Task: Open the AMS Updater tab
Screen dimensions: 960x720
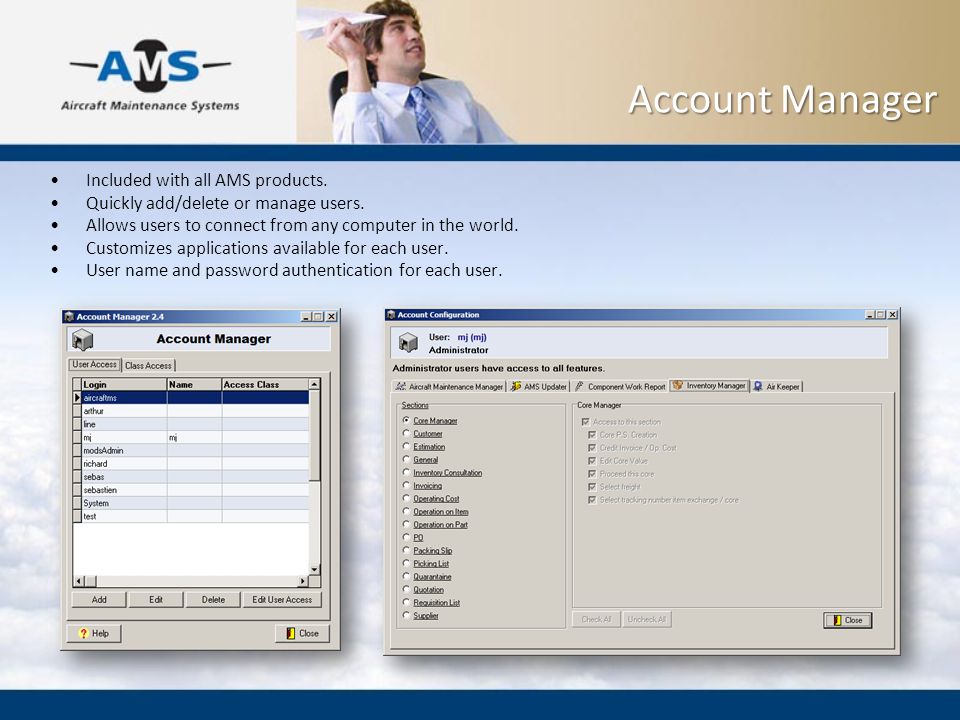Action: pos(539,386)
